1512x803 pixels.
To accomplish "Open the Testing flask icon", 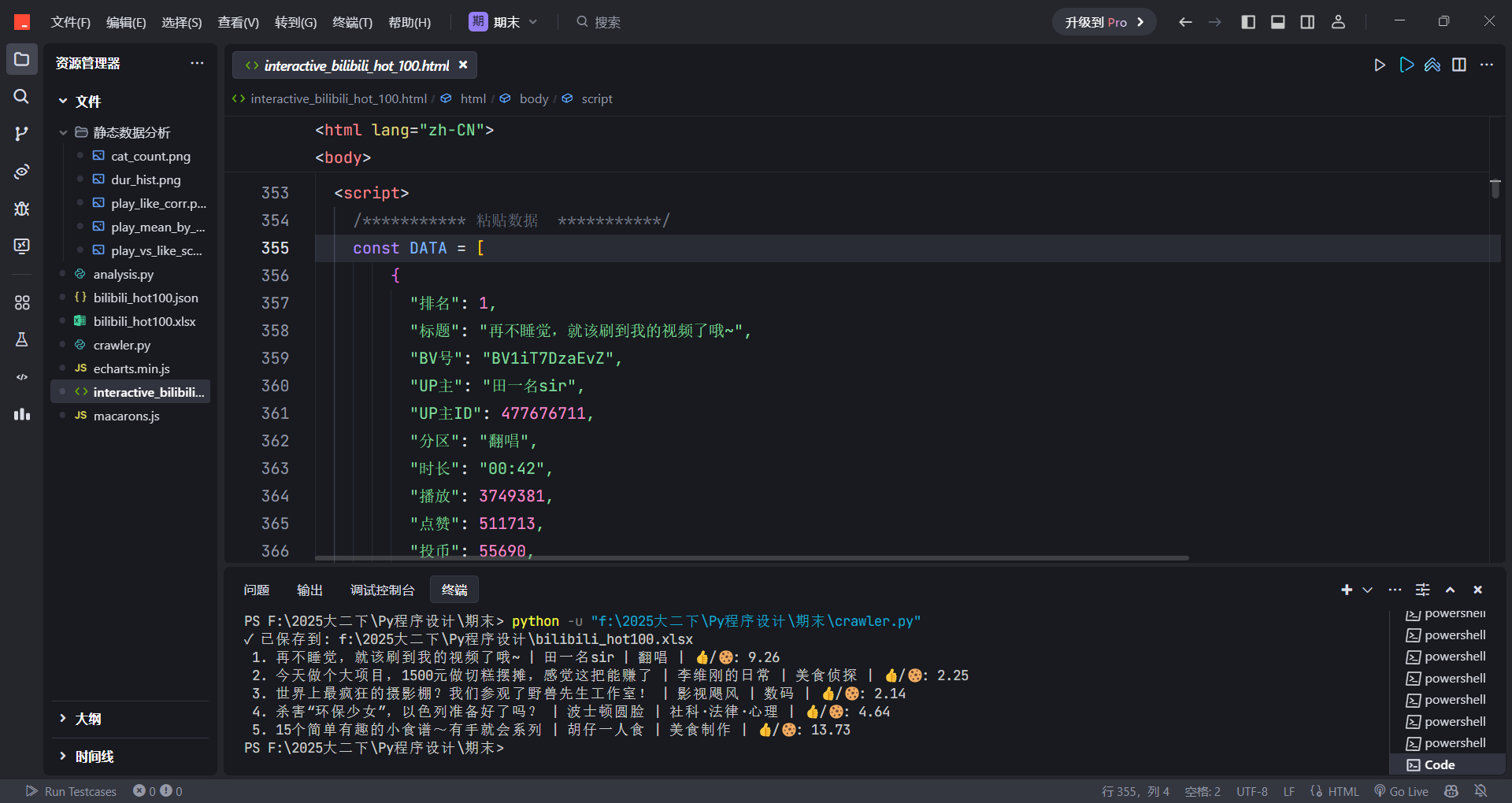I will [x=22, y=339].
